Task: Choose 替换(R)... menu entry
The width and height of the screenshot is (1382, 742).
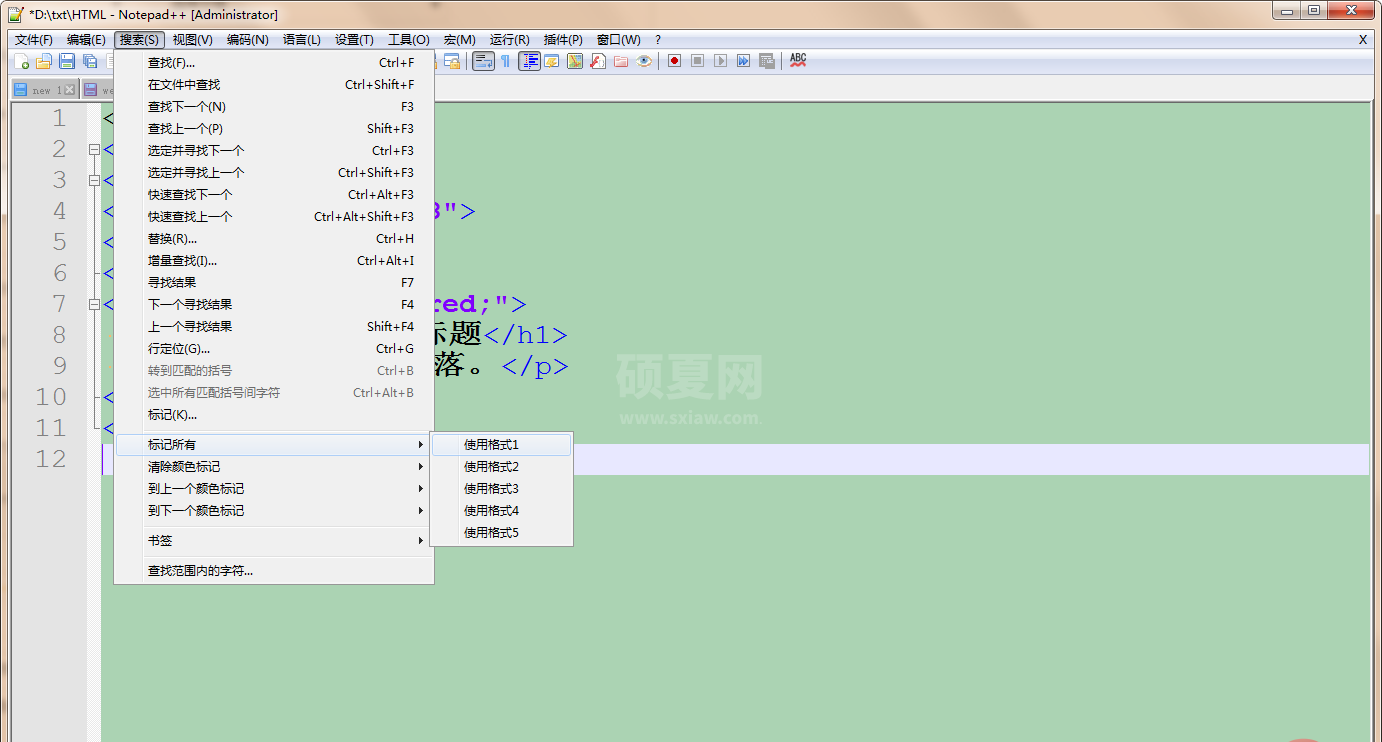Action: (x=273, y=239)
